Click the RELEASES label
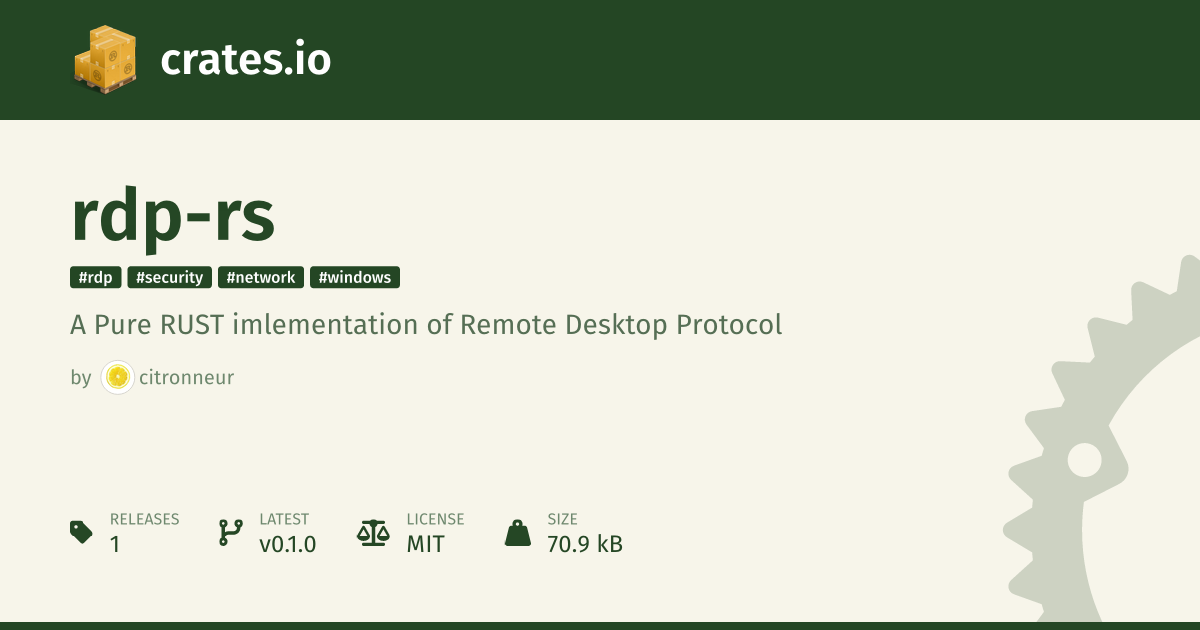 click(145, 520)
